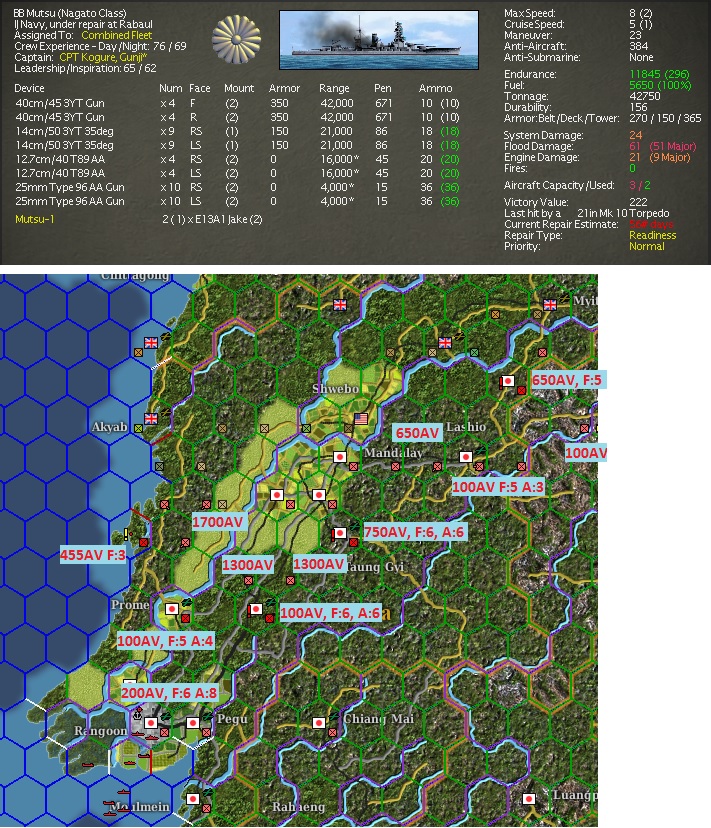Select the 12.7cm/40 T89 AA row facing RS
Viewport: 711px width, 828px height.
237,159
